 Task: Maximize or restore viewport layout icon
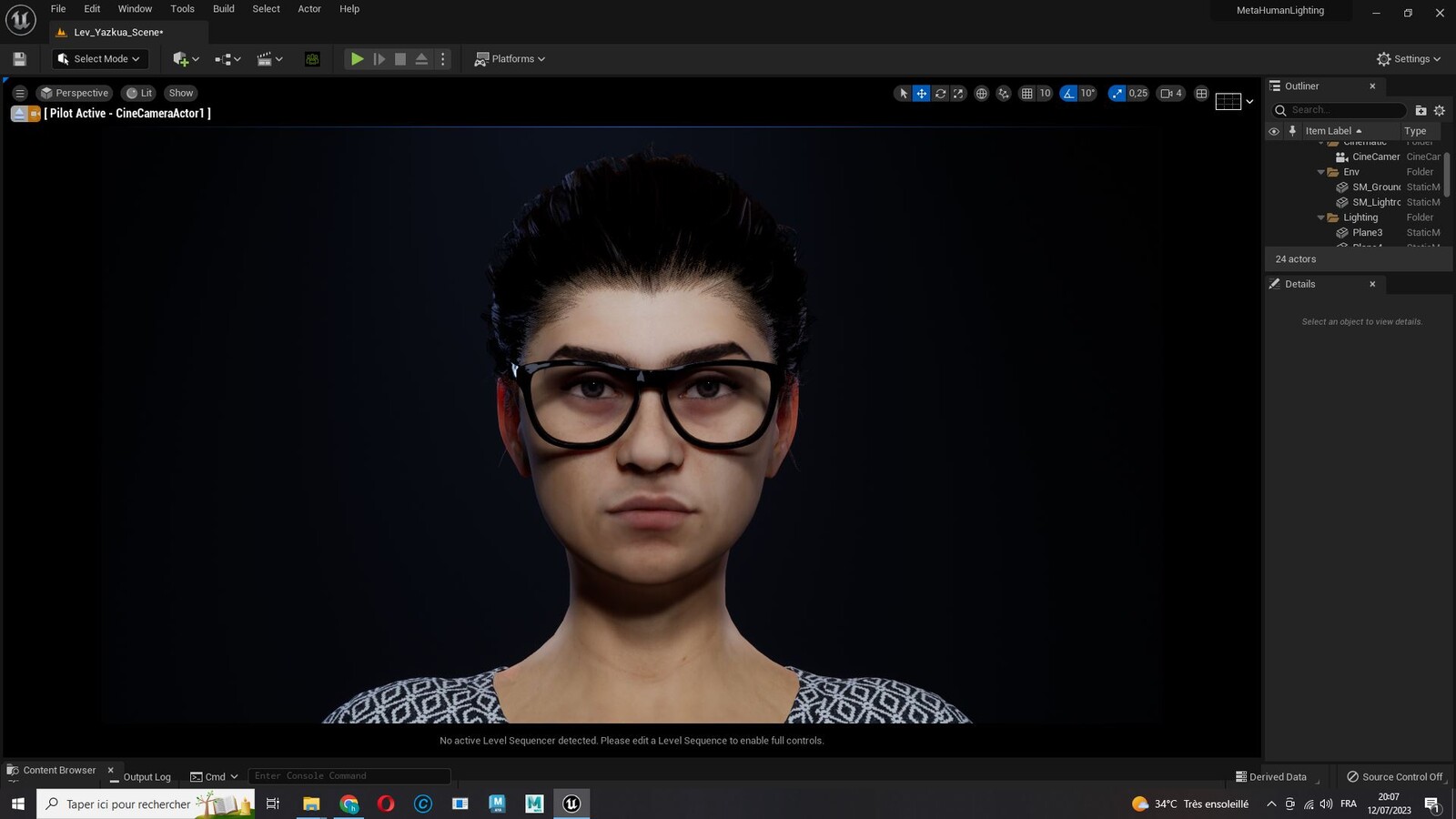tap(1201, 93)
